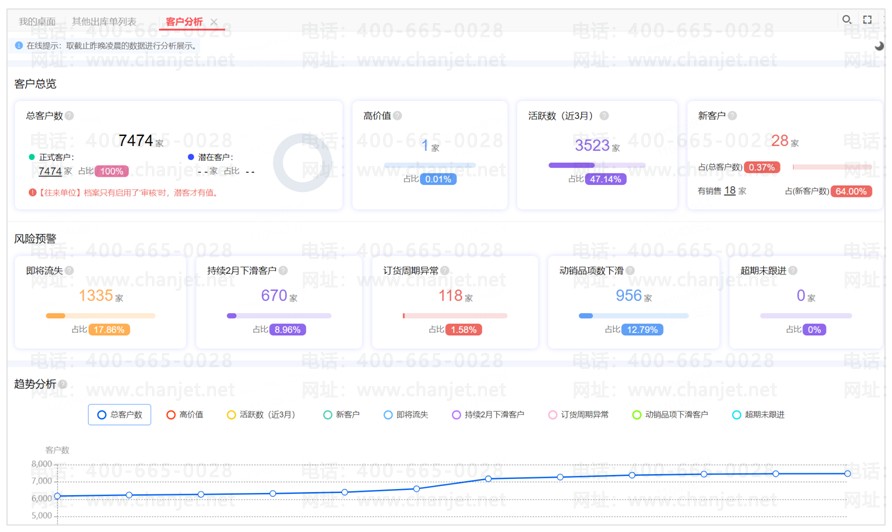Click the 潜在客户 label

[214, 157]
